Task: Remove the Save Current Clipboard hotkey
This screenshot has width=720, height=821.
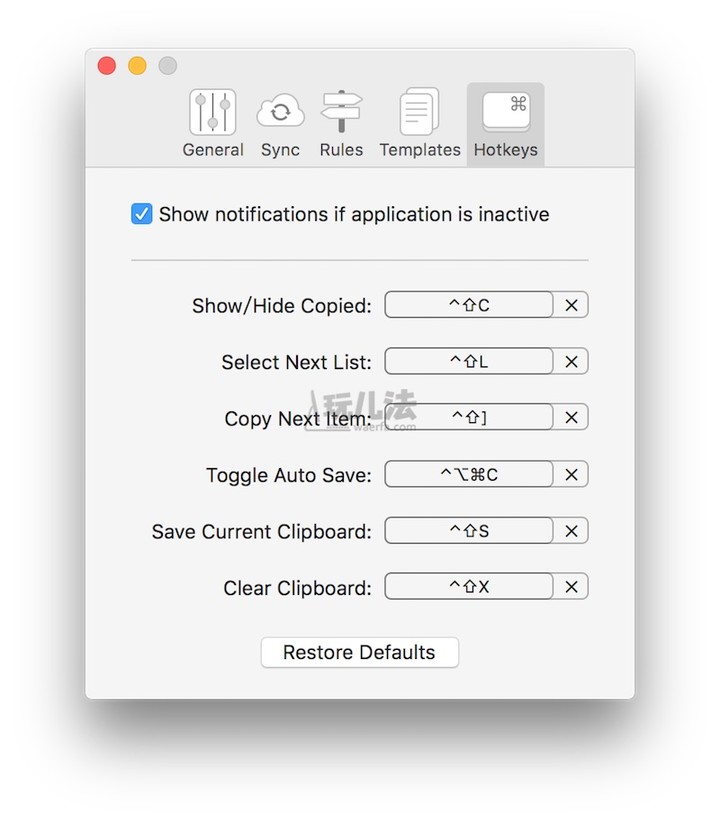Action: click(x=571, y=531)
